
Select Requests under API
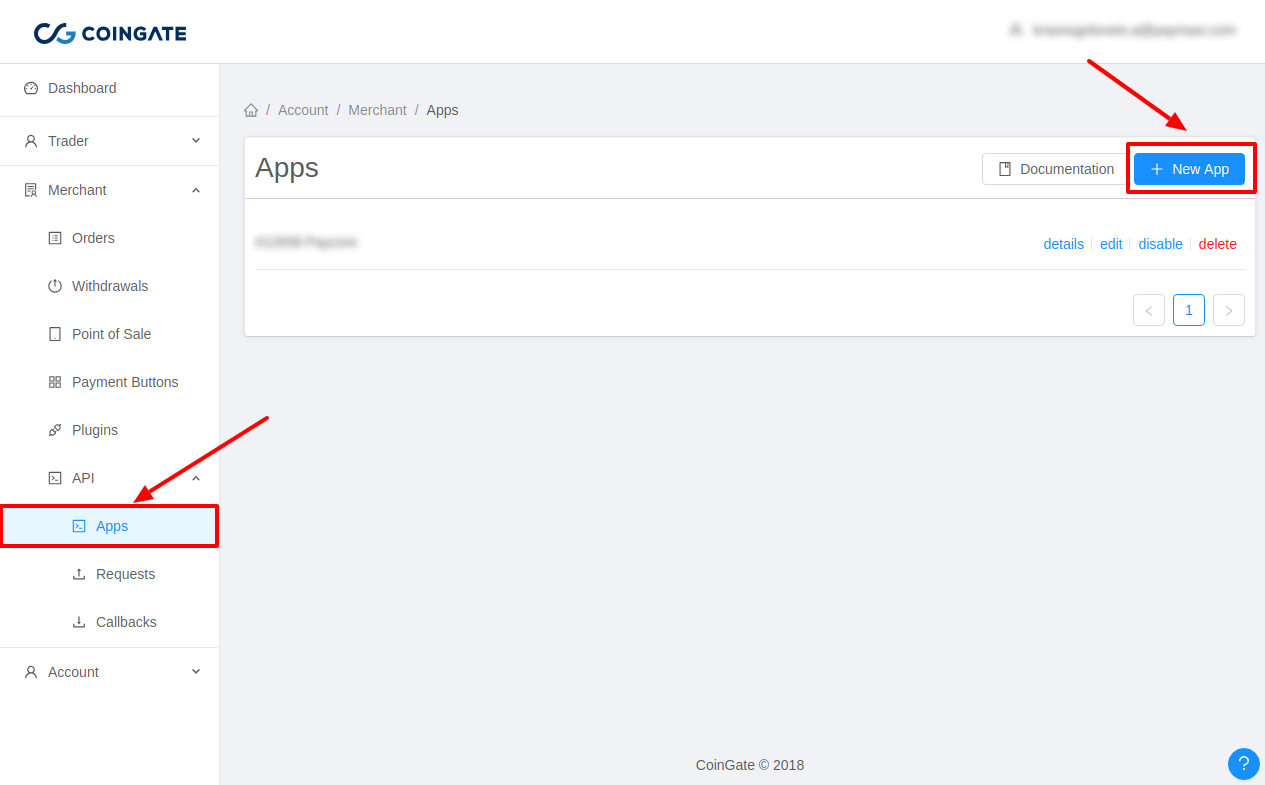click(x=109, y=574)
